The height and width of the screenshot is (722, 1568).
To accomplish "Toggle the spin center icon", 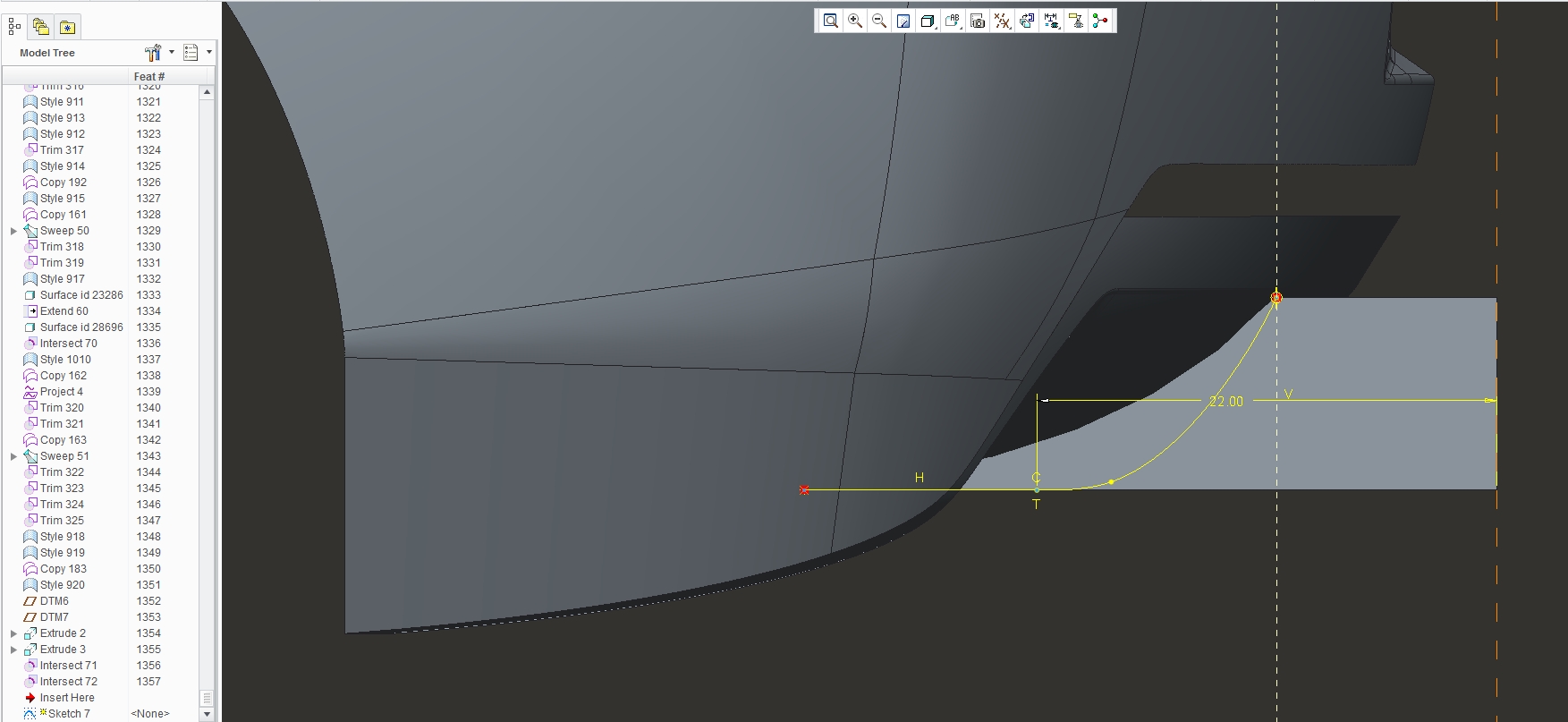I will click(x=1100, y=21).
